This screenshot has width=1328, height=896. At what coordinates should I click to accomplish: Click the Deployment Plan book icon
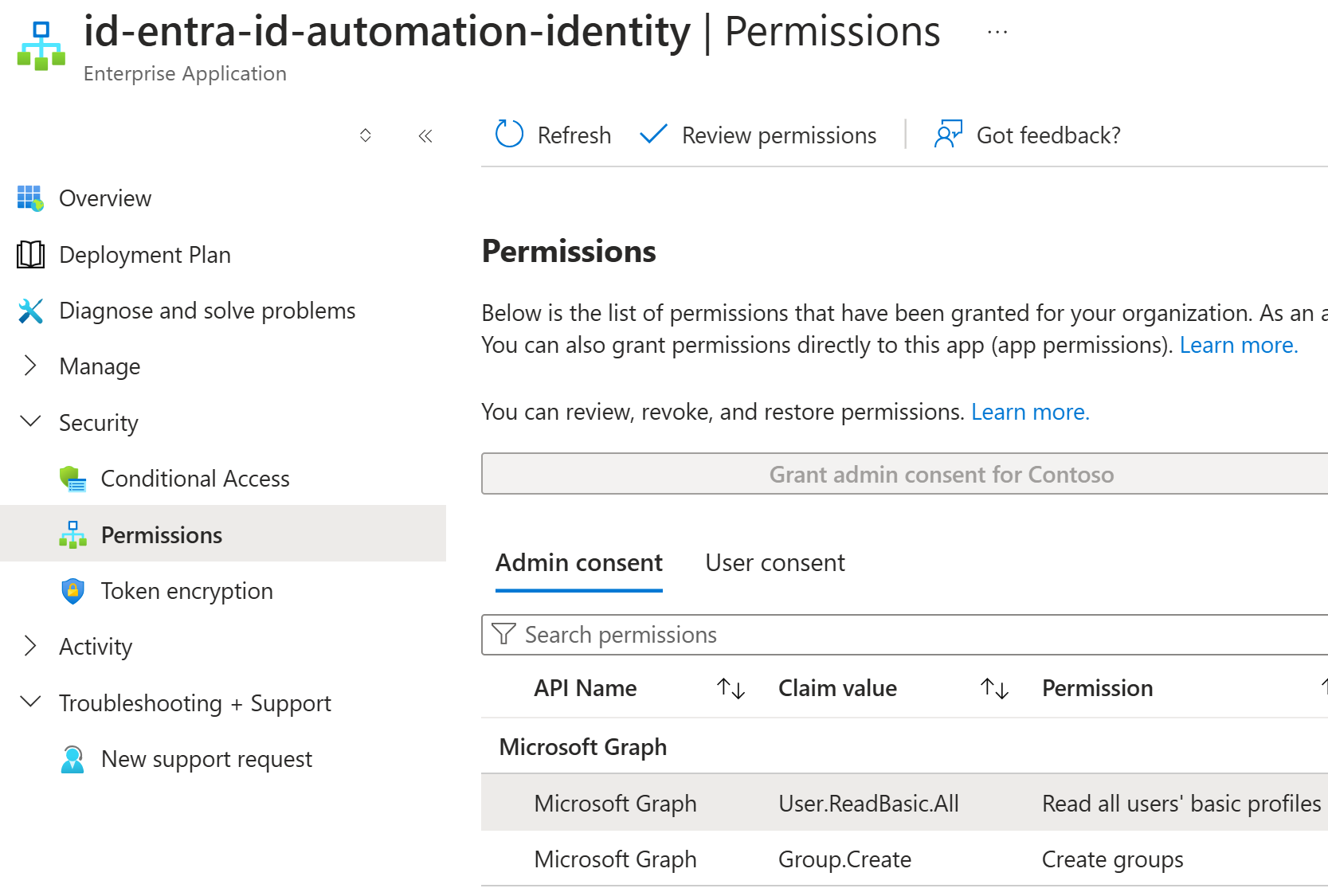(30, 254)
